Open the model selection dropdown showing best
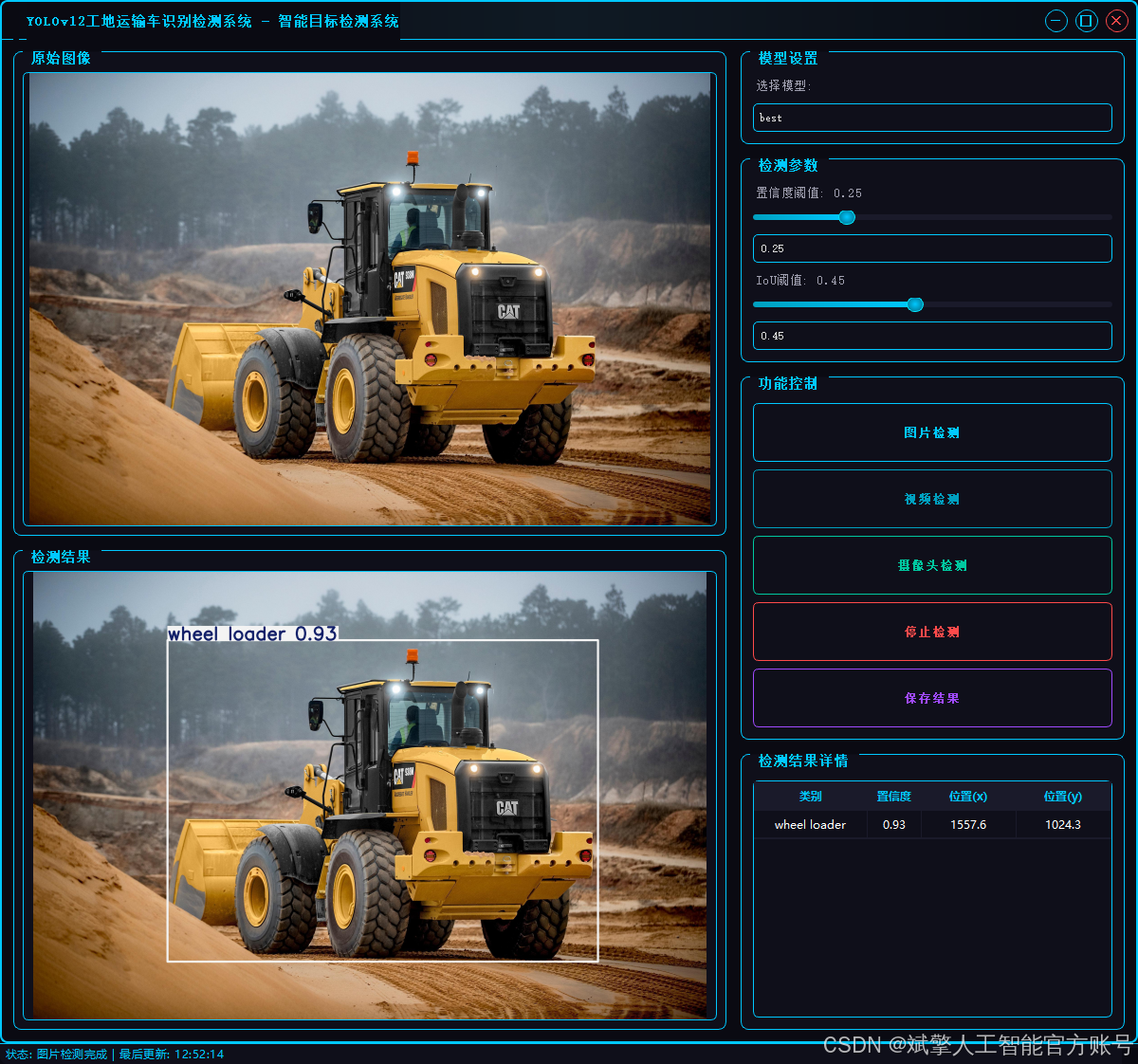Image resolution: width=1138 pixels, height=1064 pixels. pos(932,118)
